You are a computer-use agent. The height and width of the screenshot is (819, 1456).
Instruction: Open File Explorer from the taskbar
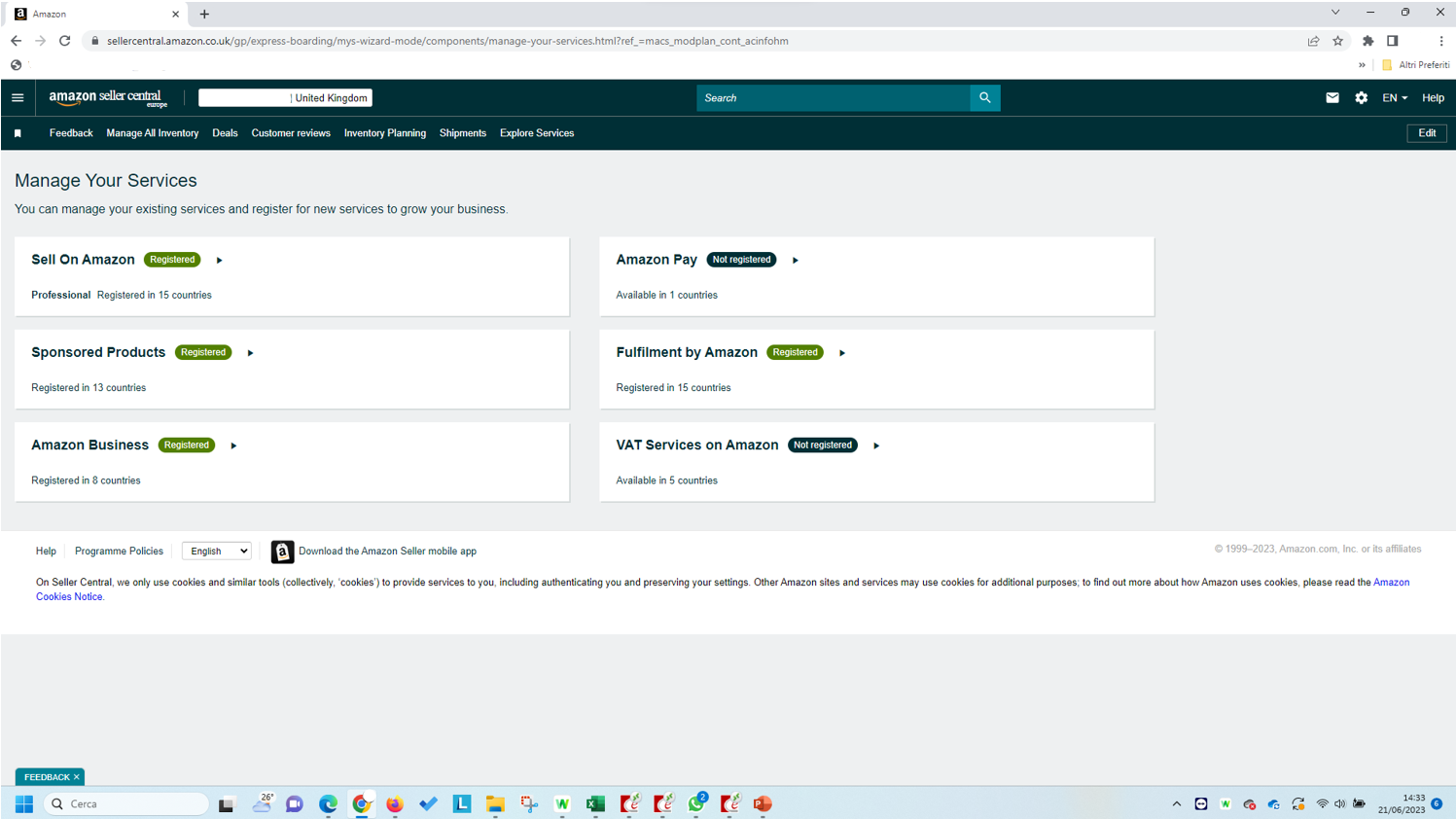tap(495, 803)
